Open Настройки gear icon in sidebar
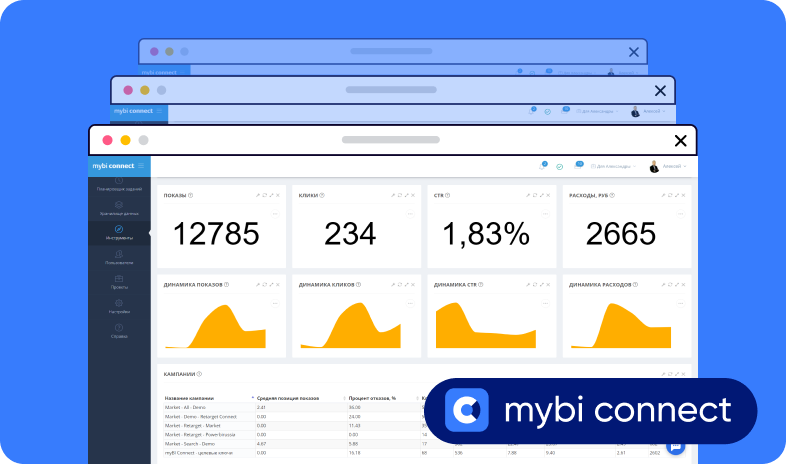Screen dimensions: 786x464 (119, 303)
